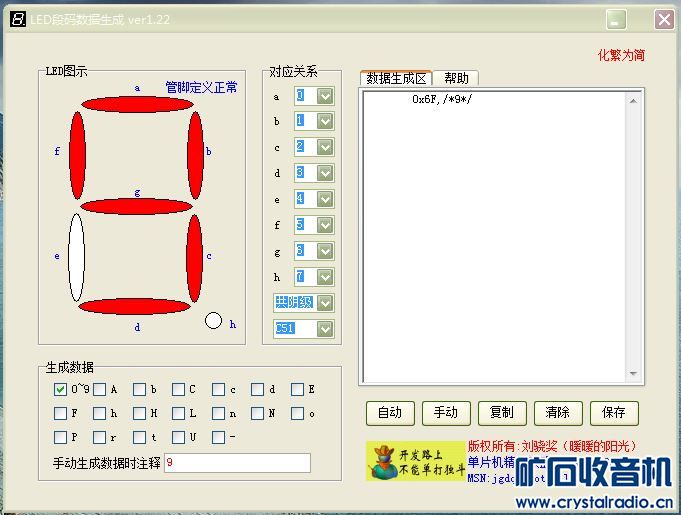Open the C51 language dropdown
Screen dimensions: 681x515
pyautogui.click(x=325, y=329)
